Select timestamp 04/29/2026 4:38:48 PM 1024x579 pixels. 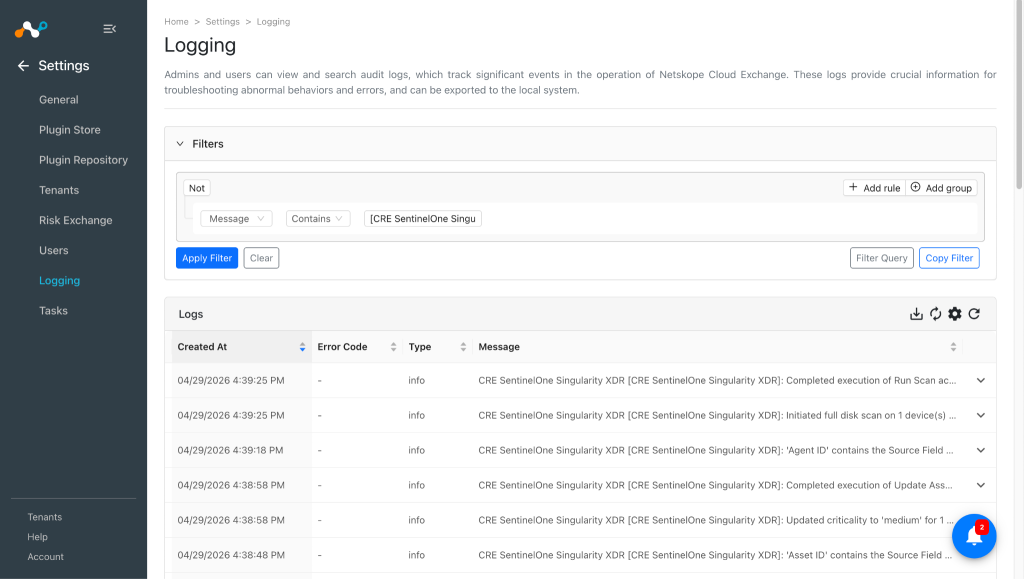coord(231,555)
